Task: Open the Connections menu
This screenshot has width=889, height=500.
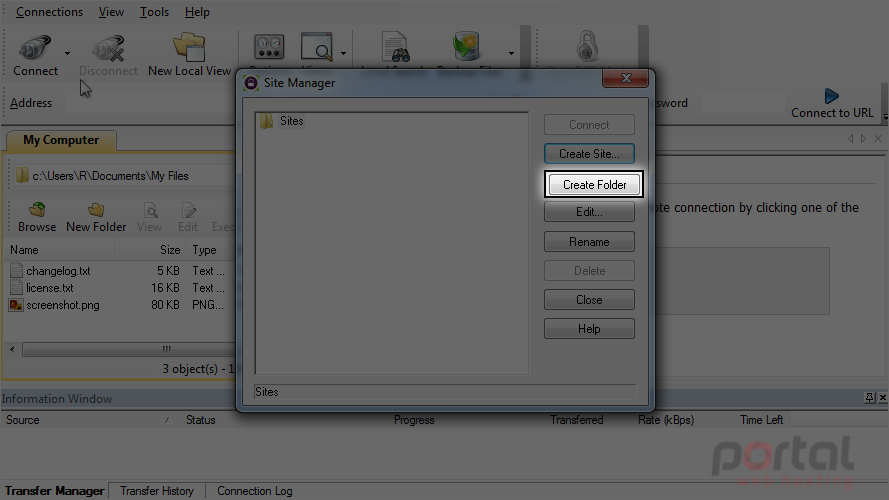Action: [x=49, y=12]
